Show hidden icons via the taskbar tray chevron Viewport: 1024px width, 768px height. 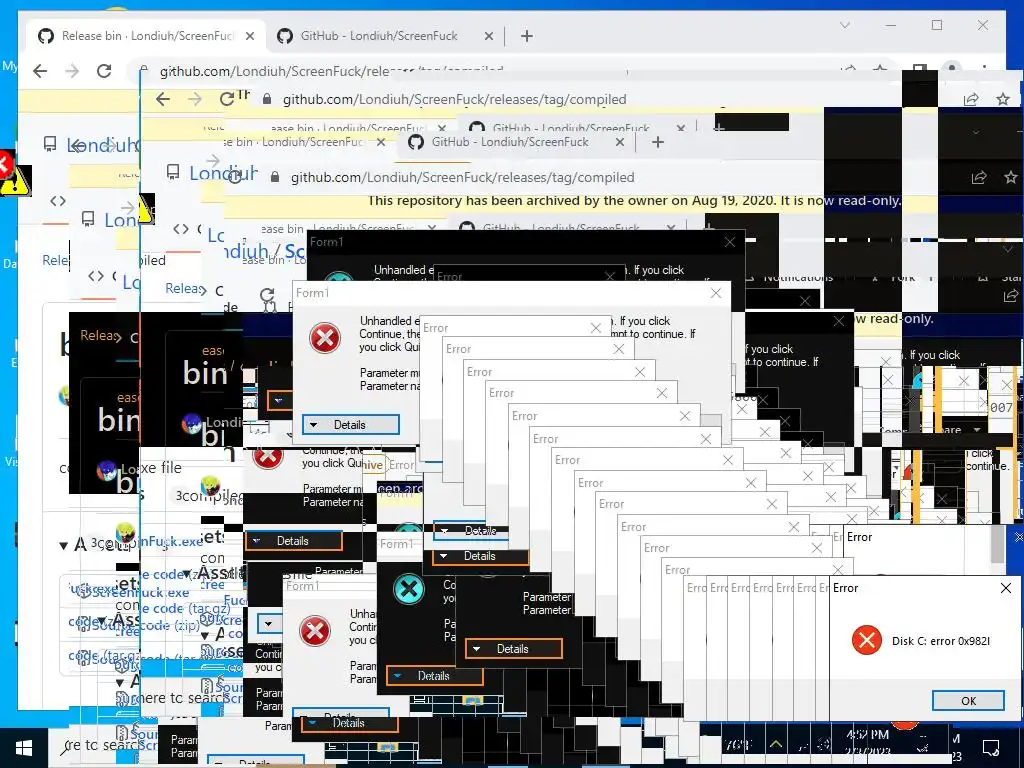tap(776, 744)
